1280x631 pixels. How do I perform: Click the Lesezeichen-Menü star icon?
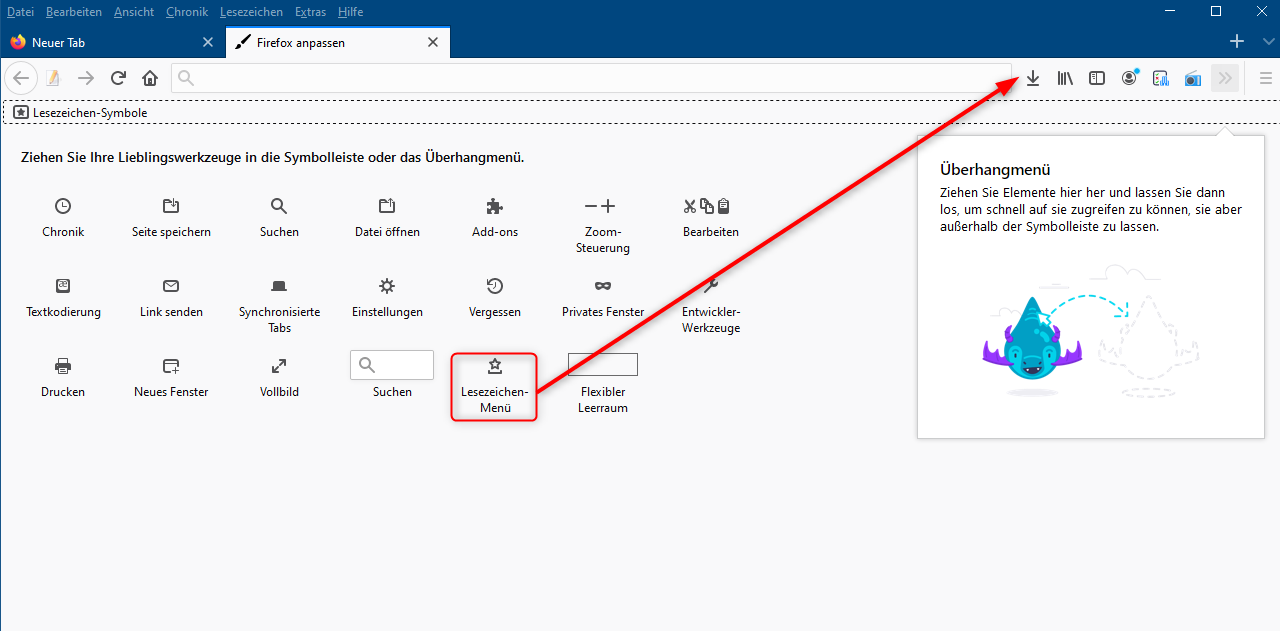coord(494,366)
